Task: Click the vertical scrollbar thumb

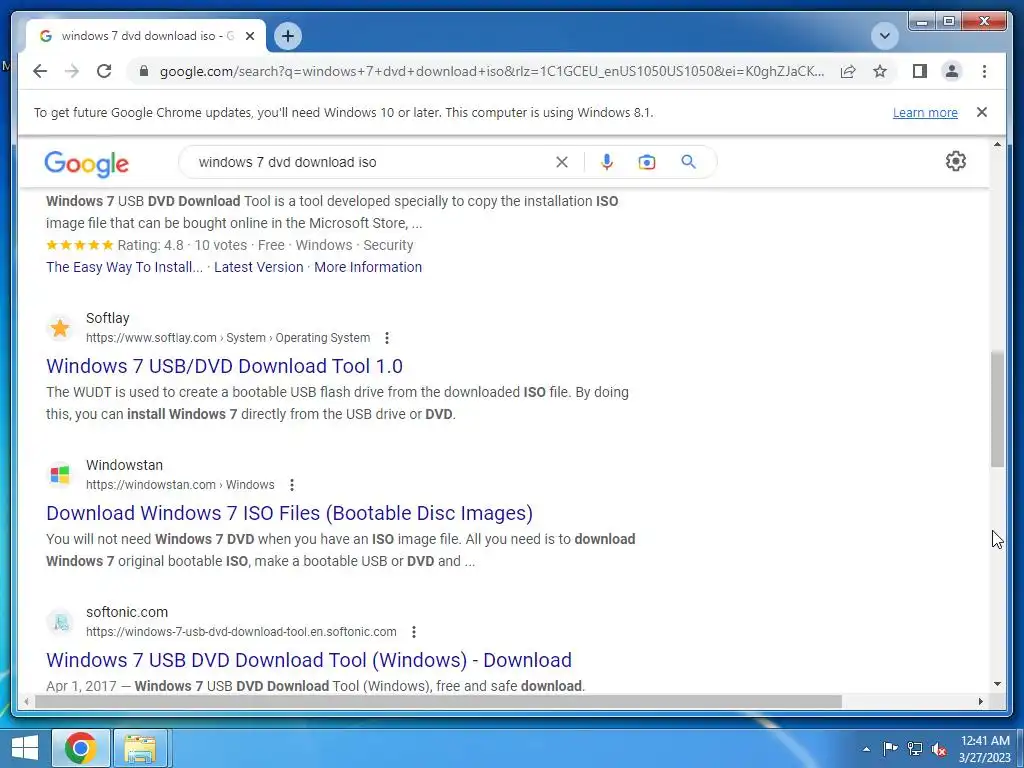Action: click(x=997, y=409)
